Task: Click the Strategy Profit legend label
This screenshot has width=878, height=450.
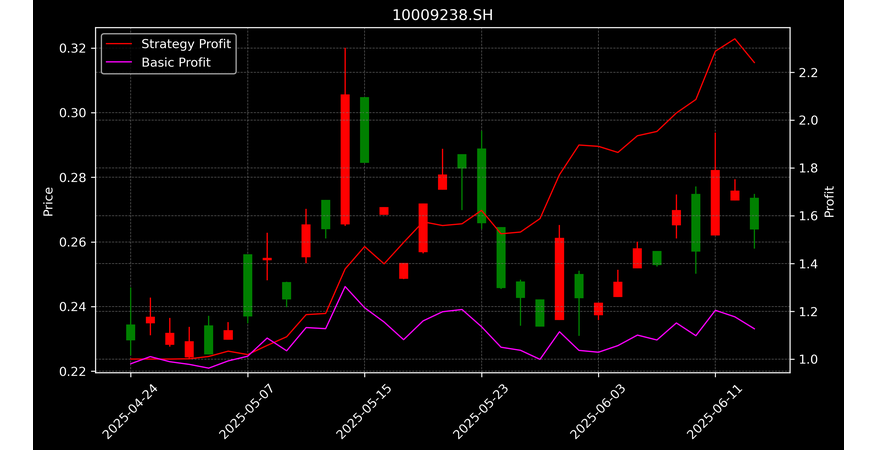Action: pyautogui.click(x=186, y=44)
